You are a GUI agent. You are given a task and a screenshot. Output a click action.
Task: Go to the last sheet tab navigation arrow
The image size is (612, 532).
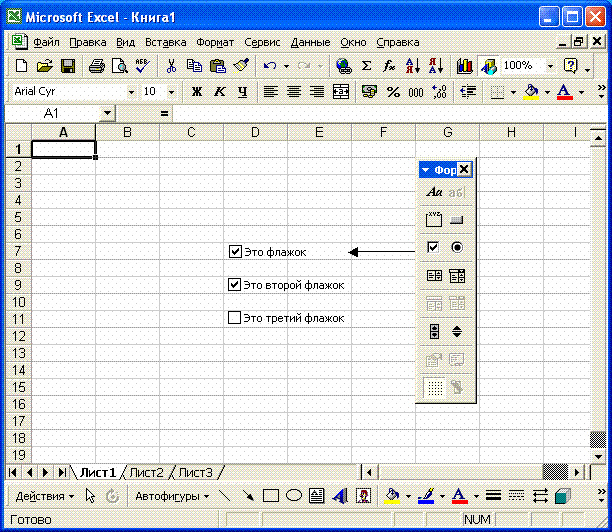click(x=62, y=473)
